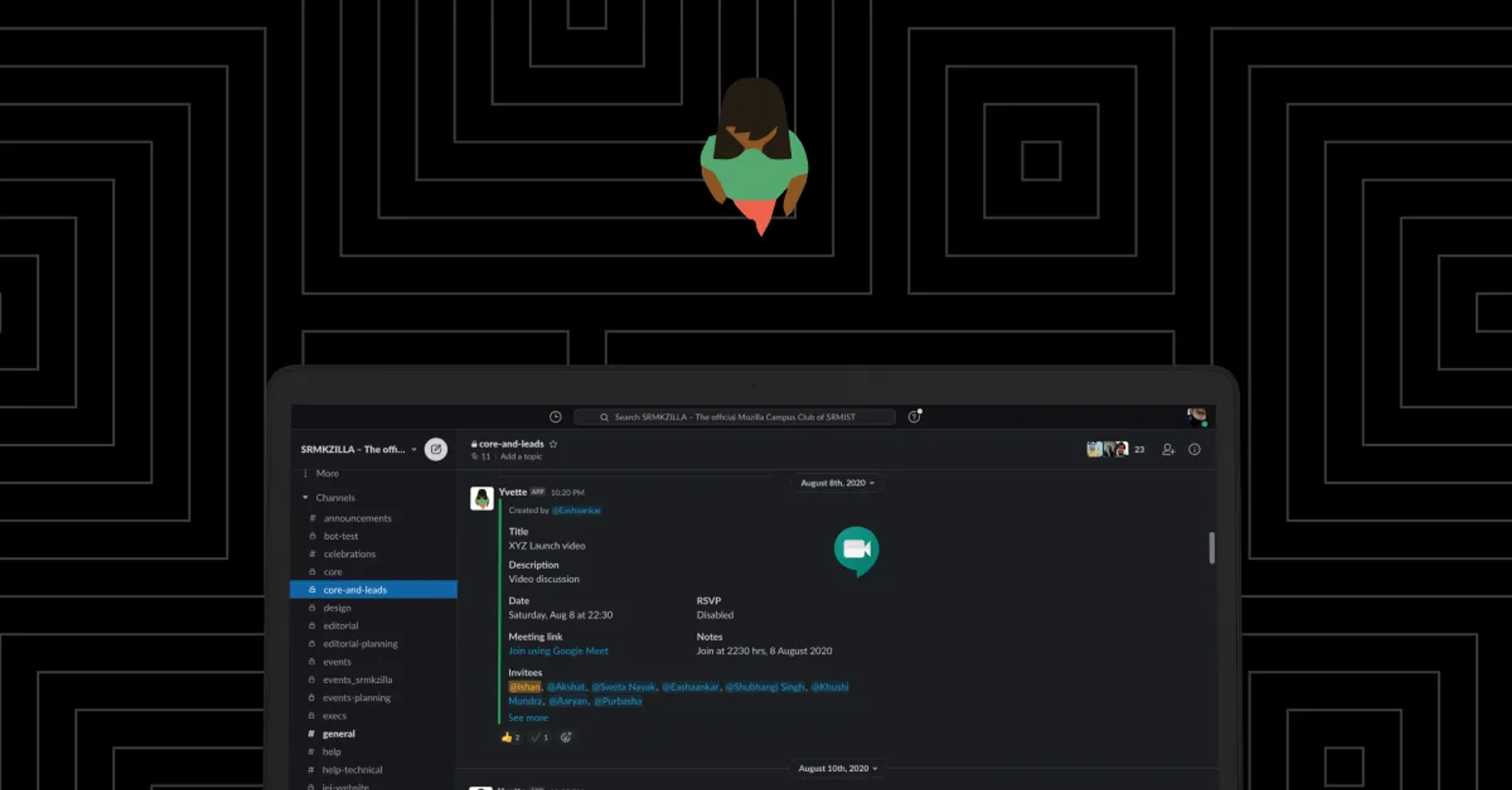Select the core-and-leads channel

(373, 590)
